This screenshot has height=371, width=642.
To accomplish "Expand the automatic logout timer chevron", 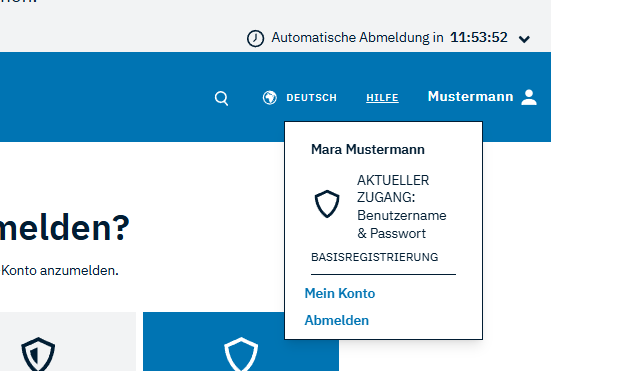I will 524,39.
